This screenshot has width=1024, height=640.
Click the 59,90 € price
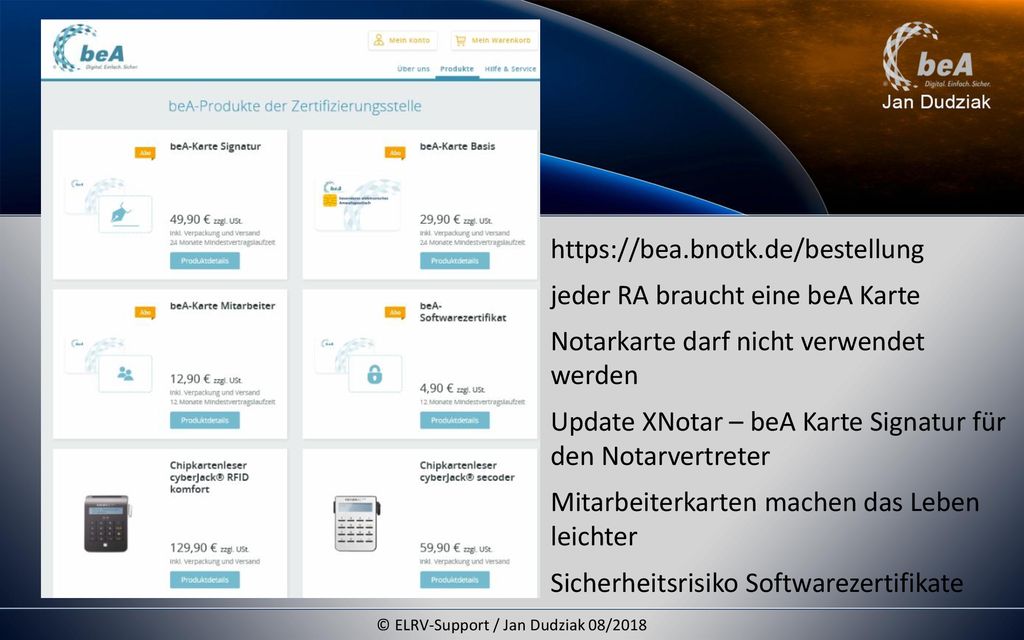coord(440,547)
